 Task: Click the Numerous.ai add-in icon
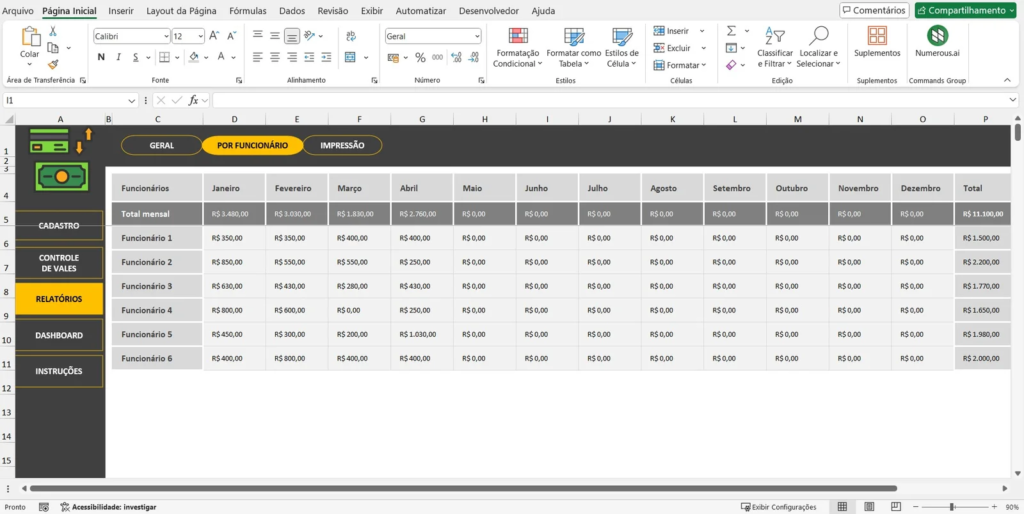pos(937,37)
